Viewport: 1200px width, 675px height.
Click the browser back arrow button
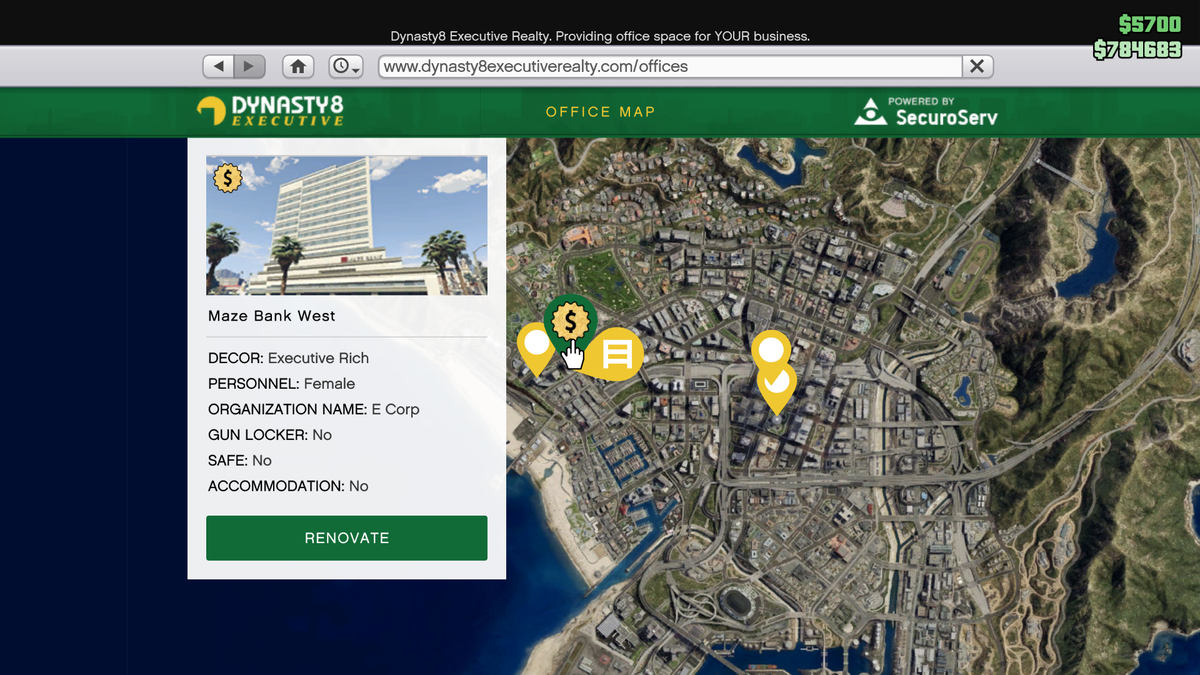point(218,66)
